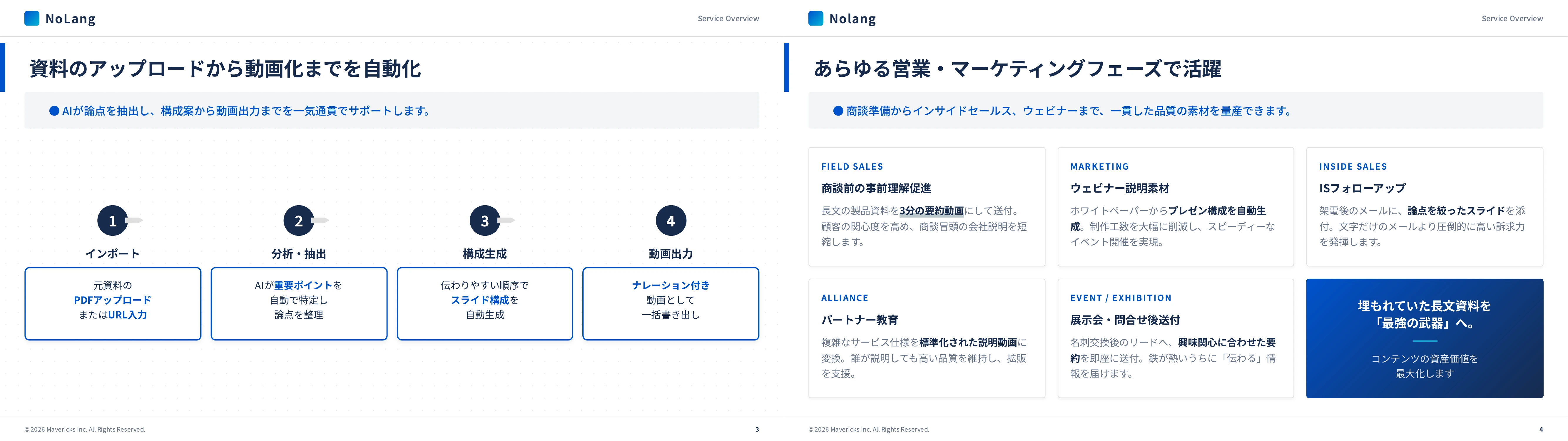Click "Service Overview" in the slide 4 header
Screen dimensions: 1568x441
(x=1512, y=19)
